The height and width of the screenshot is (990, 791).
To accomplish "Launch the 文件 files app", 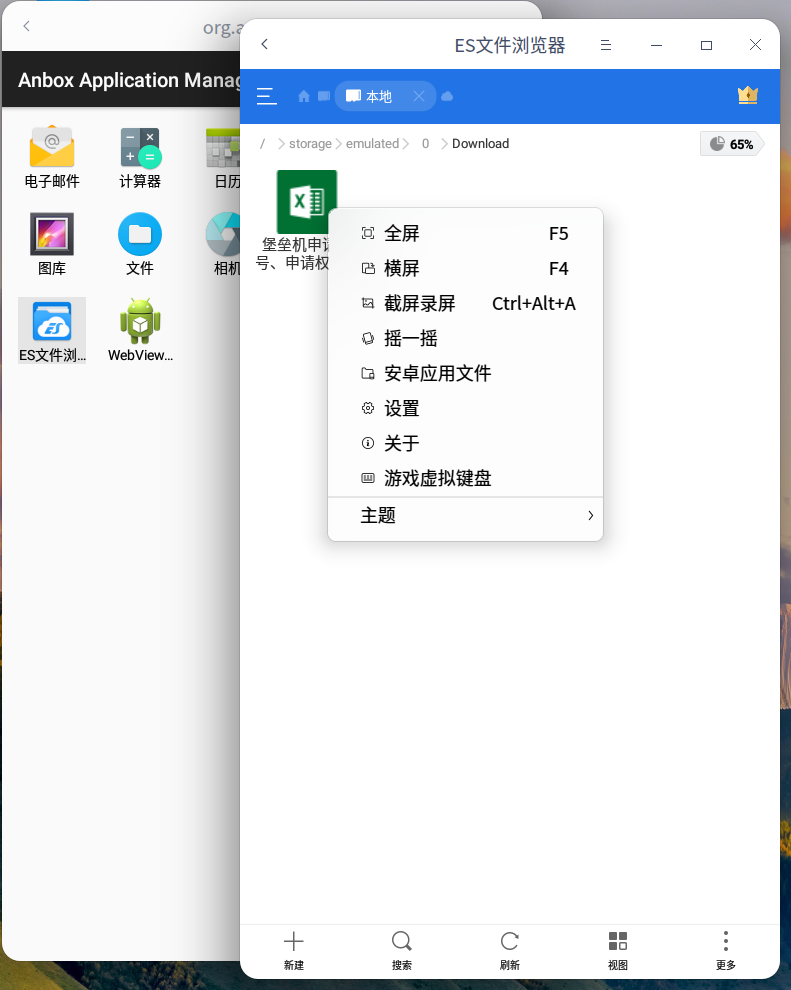I will [140, 244].
